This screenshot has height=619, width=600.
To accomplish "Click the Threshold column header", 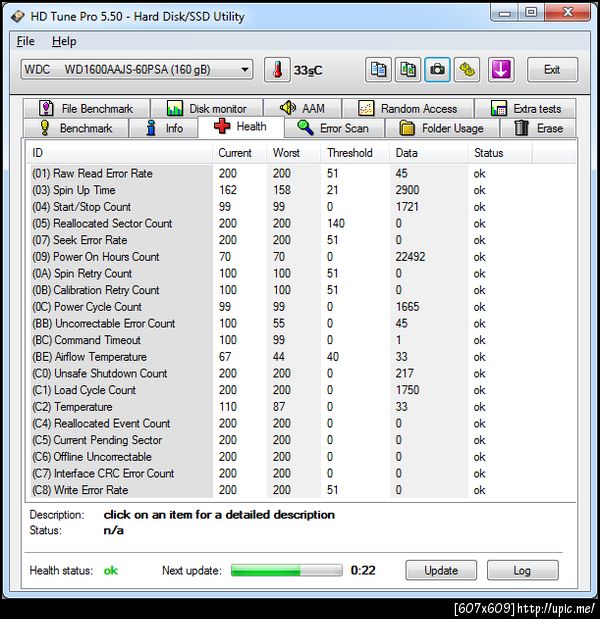I will coord(355,153).
